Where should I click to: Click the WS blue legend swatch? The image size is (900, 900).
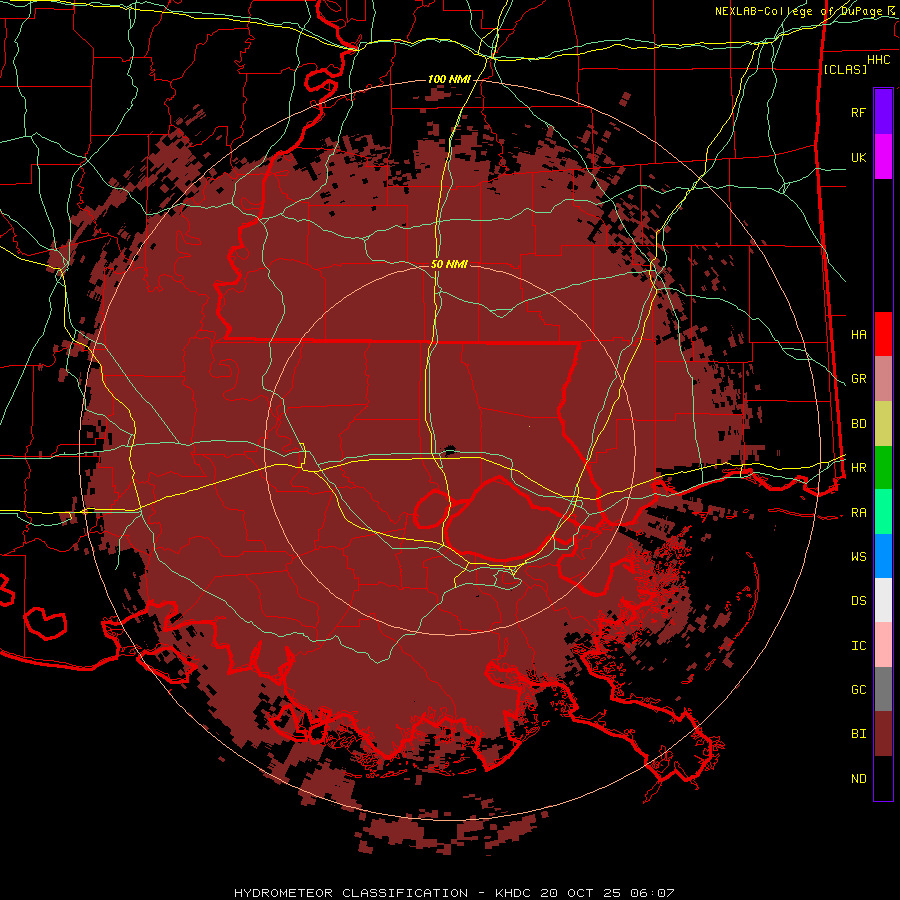point(883,556)
